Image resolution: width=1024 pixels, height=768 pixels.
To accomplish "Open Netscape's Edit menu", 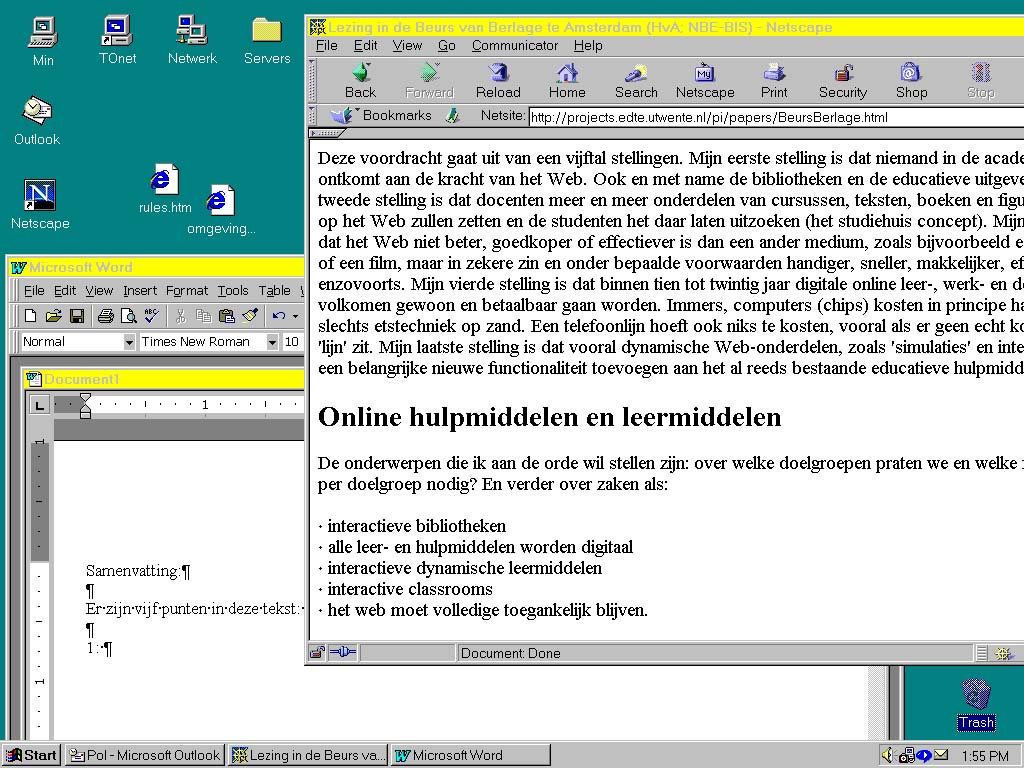I will [366, 46].
